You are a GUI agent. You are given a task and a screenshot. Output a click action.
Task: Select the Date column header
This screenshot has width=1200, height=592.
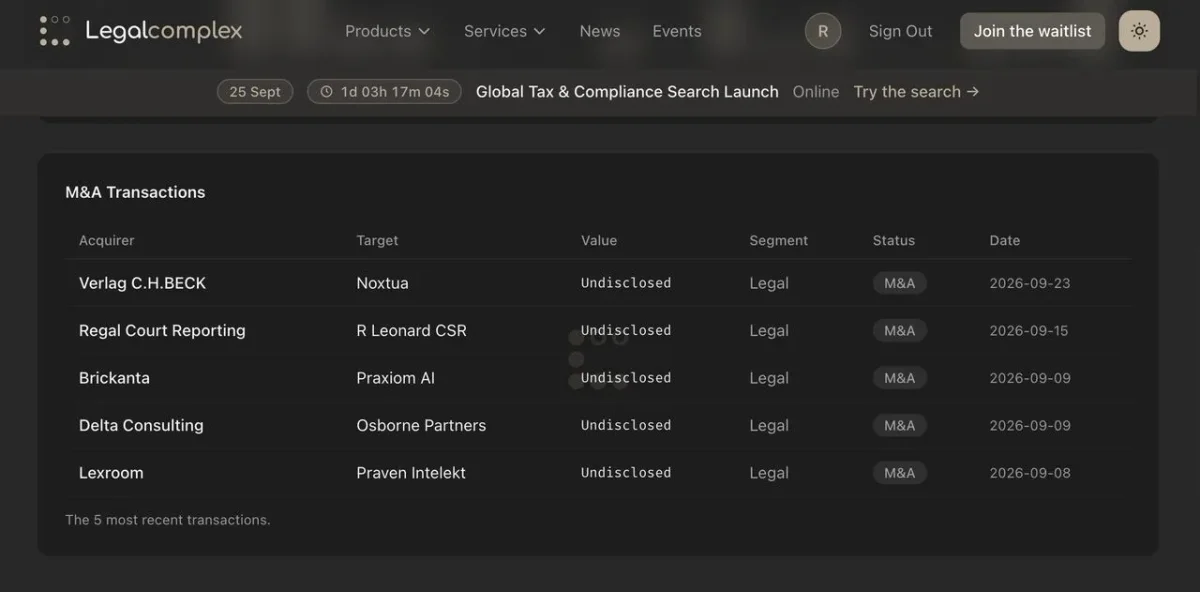point(1005,240)
